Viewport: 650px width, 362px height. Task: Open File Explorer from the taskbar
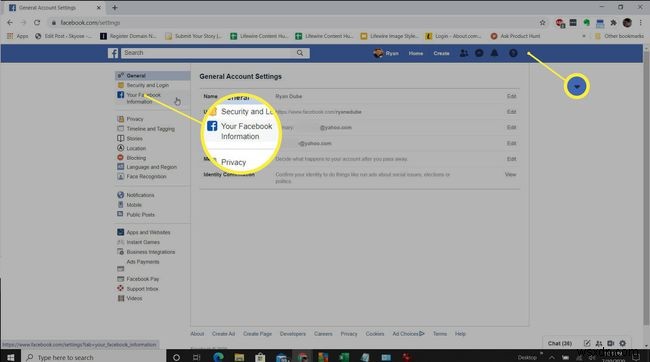[239, 357]
